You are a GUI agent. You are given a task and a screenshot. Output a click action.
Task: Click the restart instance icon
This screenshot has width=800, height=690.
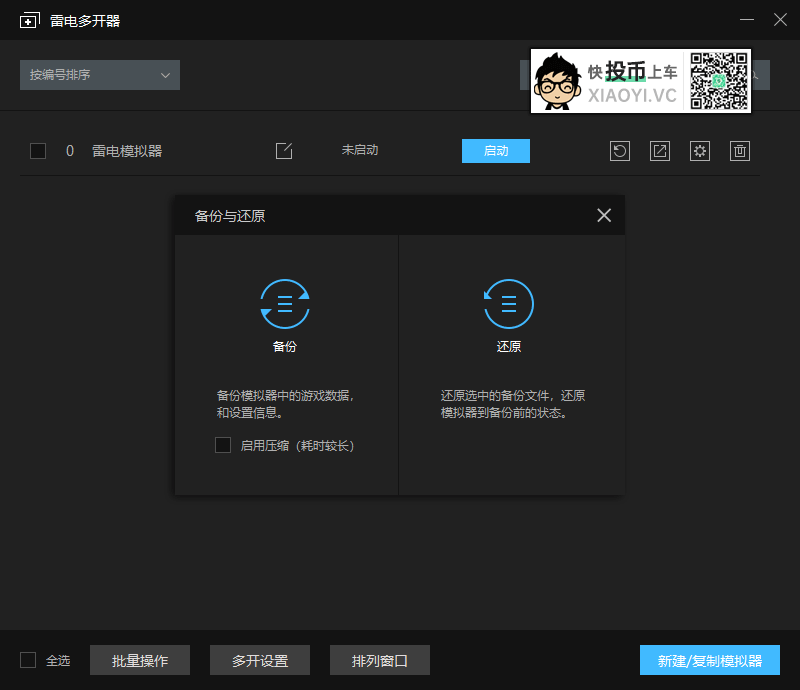point(619,150)
